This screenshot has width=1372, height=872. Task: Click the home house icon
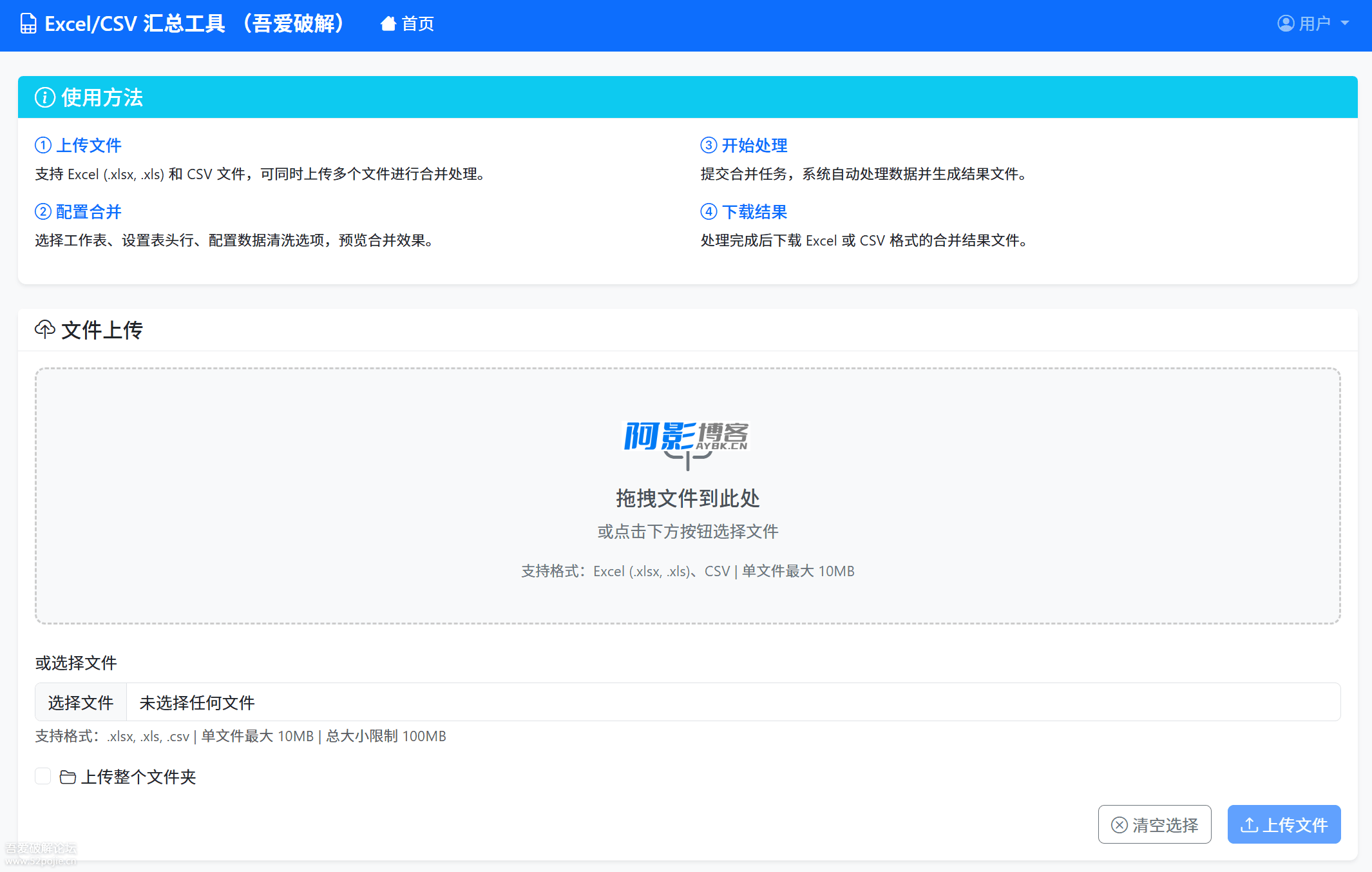click(x=388, y=24)
